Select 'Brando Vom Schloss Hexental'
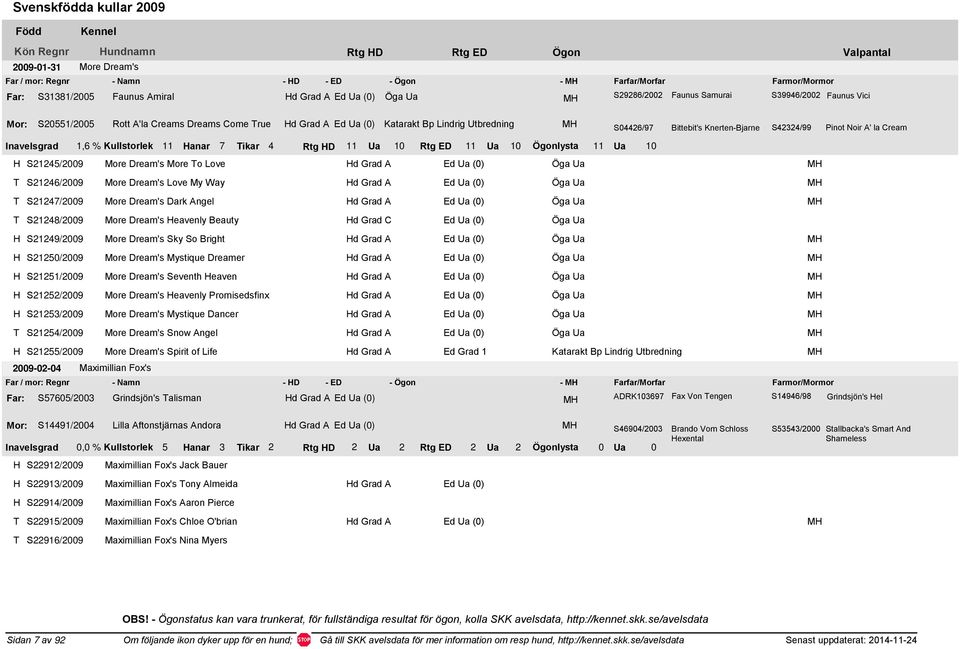 pyautogui.click(x=710, y=433)
